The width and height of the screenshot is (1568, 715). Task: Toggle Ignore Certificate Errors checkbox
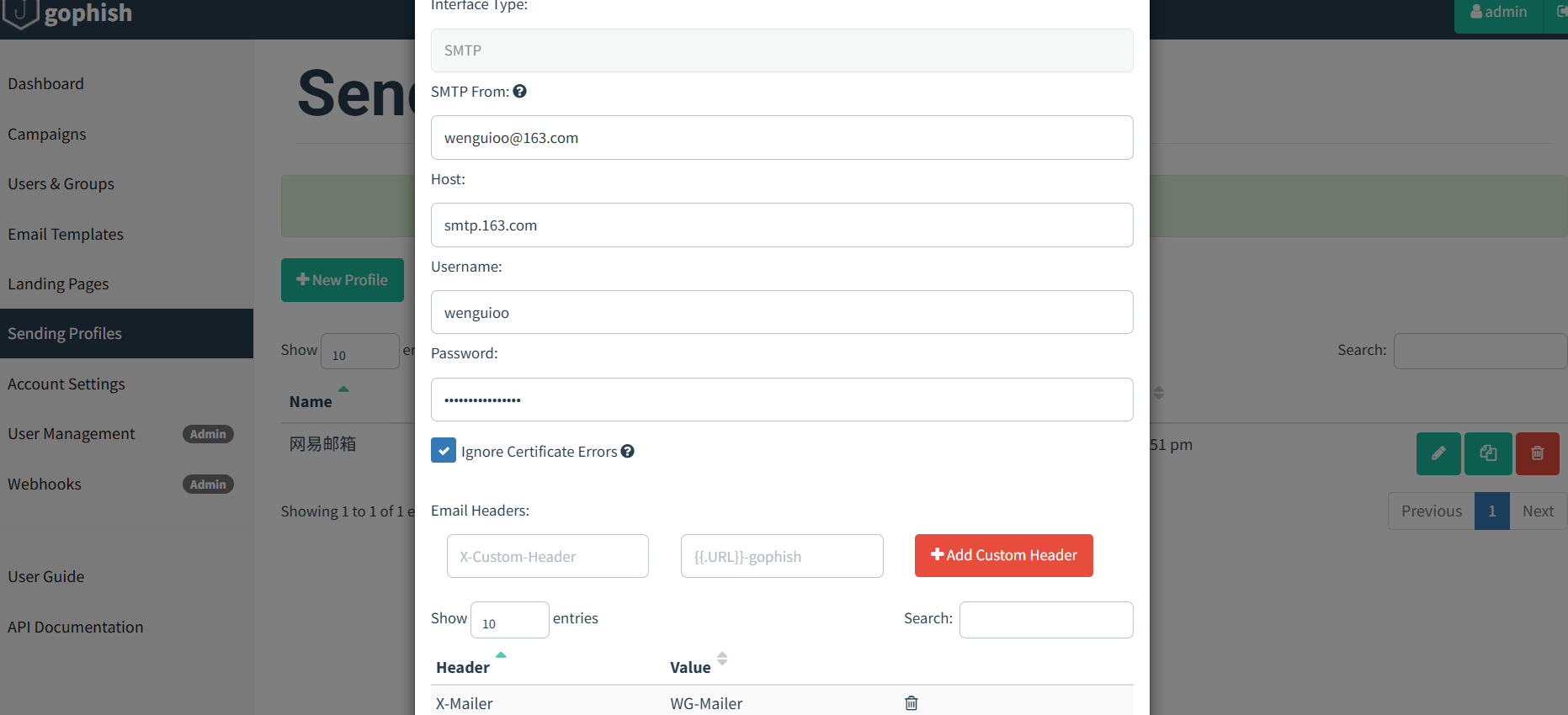pos(444,451)
